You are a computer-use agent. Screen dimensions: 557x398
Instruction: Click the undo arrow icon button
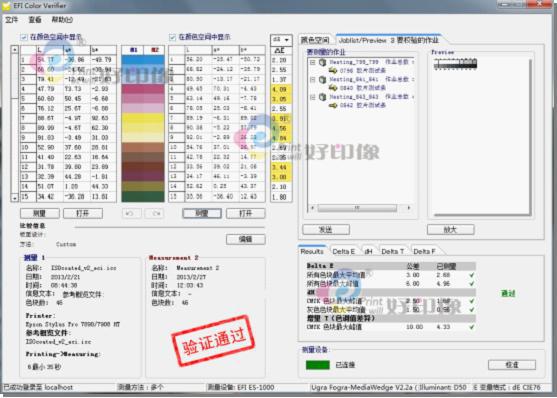[x=131, y=213]
